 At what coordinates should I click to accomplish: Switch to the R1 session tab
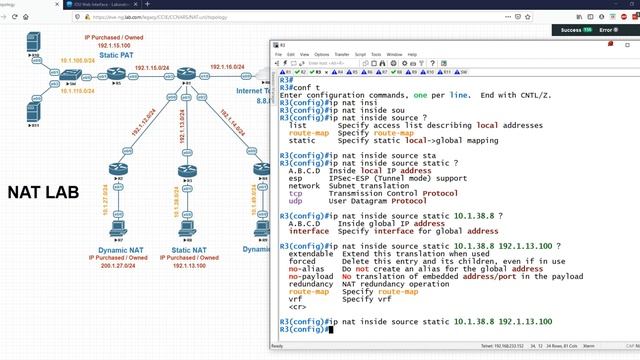tap(286, 72)
